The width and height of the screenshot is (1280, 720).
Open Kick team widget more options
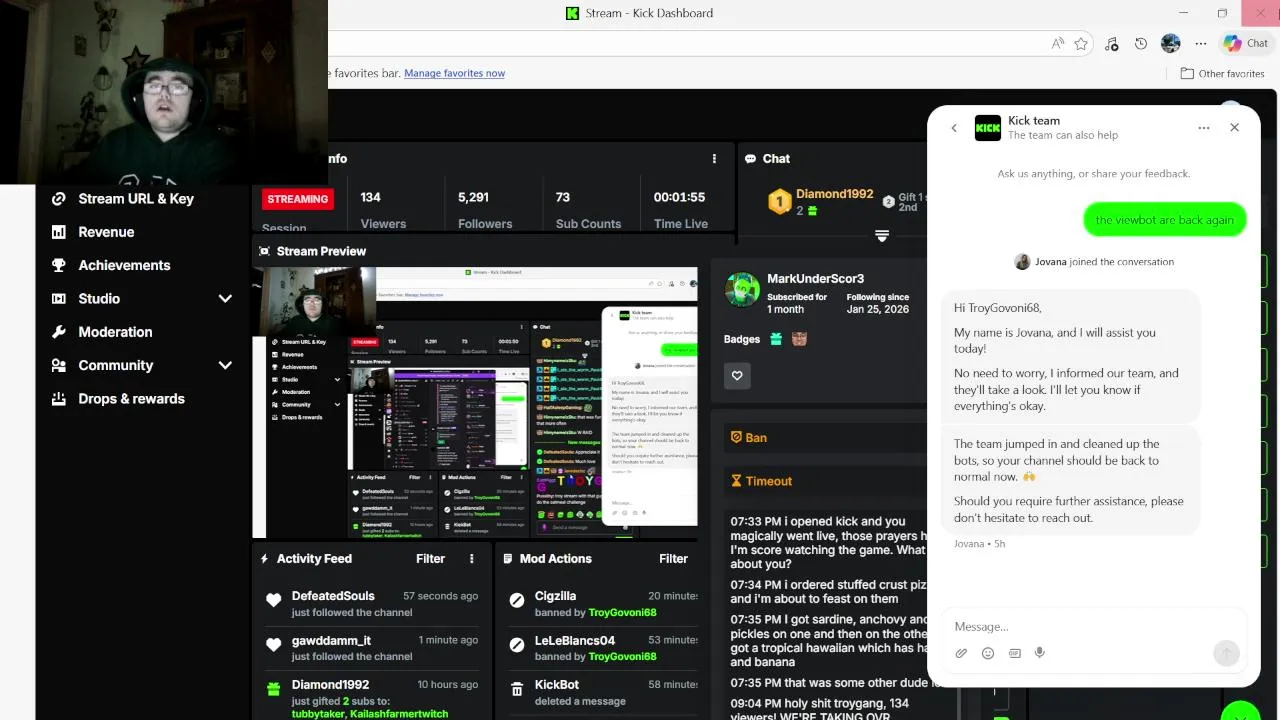point(1204,128)
